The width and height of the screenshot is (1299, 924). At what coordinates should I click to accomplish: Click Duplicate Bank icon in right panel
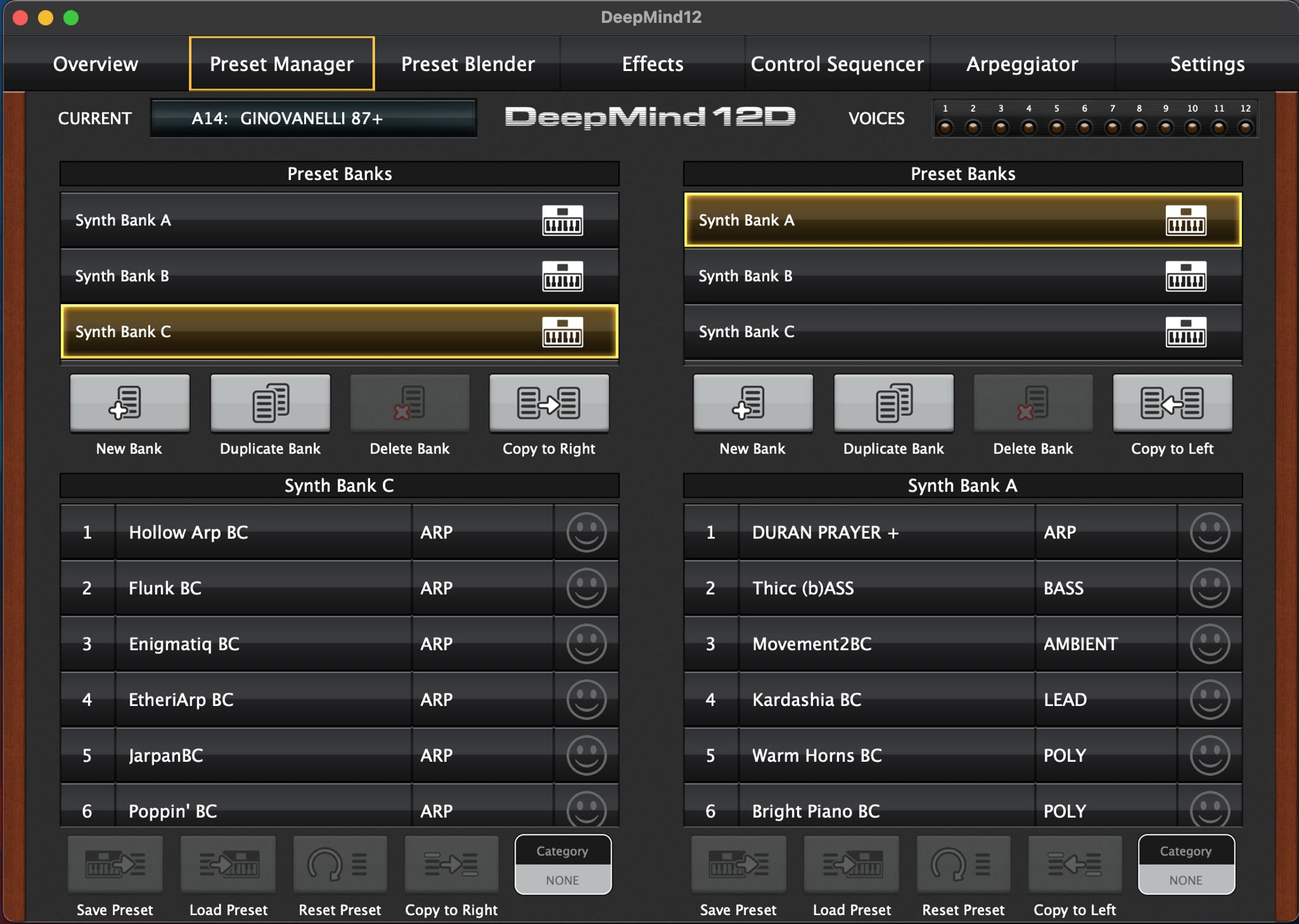[x=894, y=403]
